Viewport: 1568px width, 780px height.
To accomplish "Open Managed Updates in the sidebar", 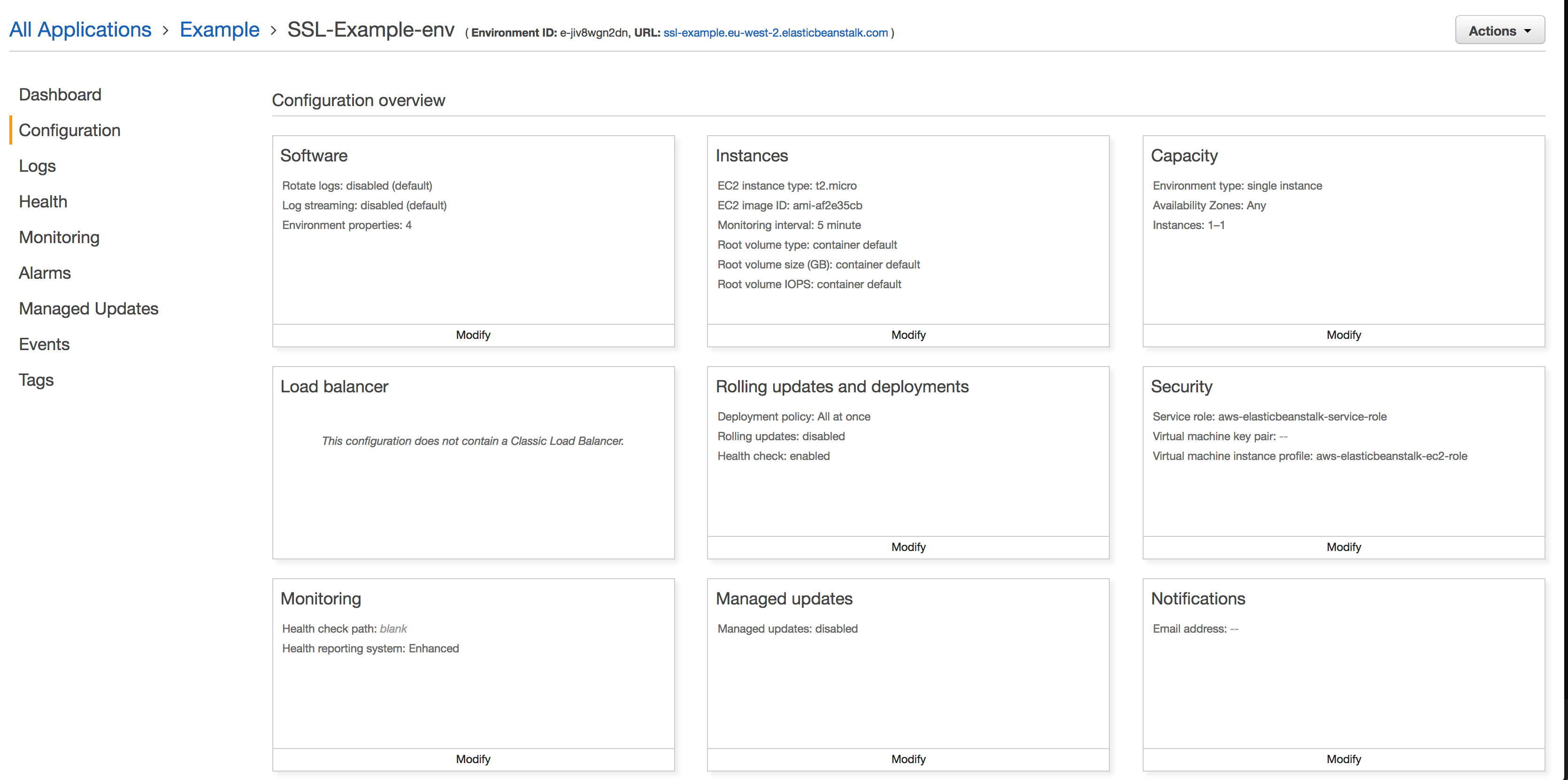I will 89,308.
